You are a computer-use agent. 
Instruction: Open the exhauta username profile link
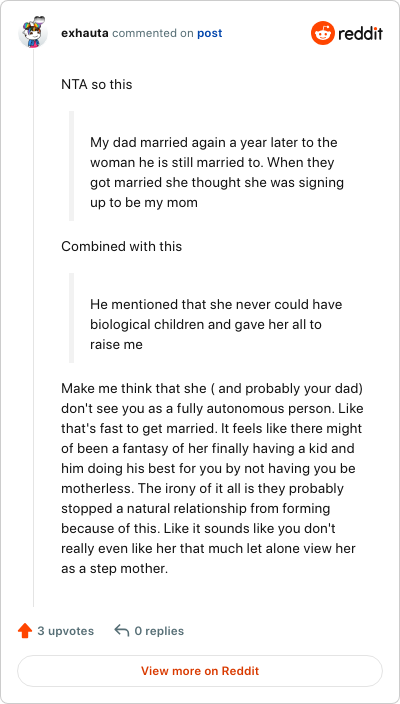tap(85, 33)
